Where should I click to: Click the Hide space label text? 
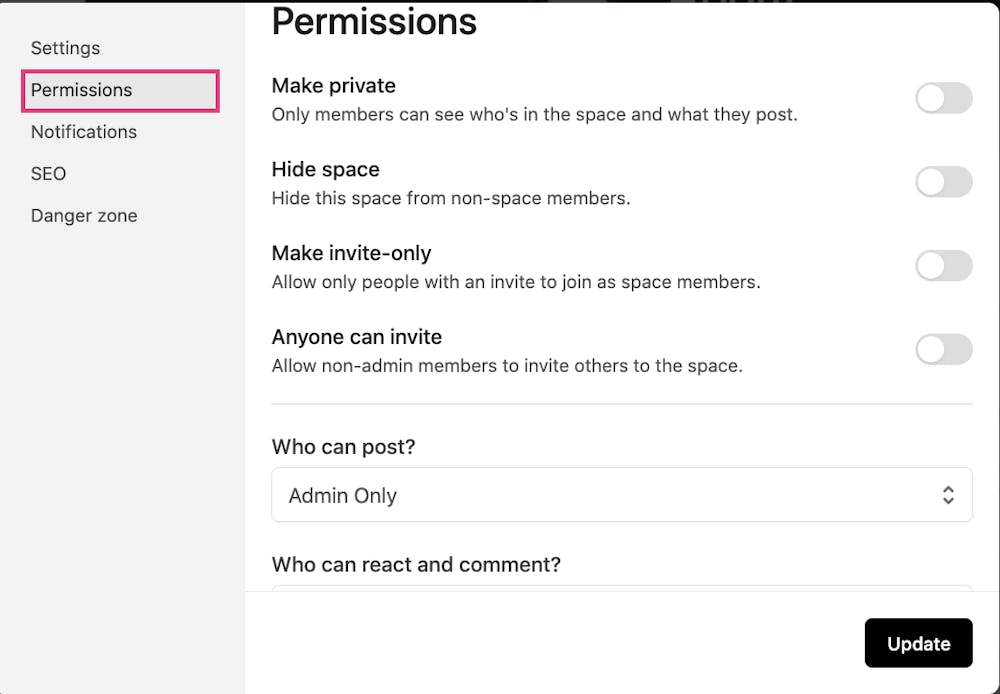[x=326, y=170]
